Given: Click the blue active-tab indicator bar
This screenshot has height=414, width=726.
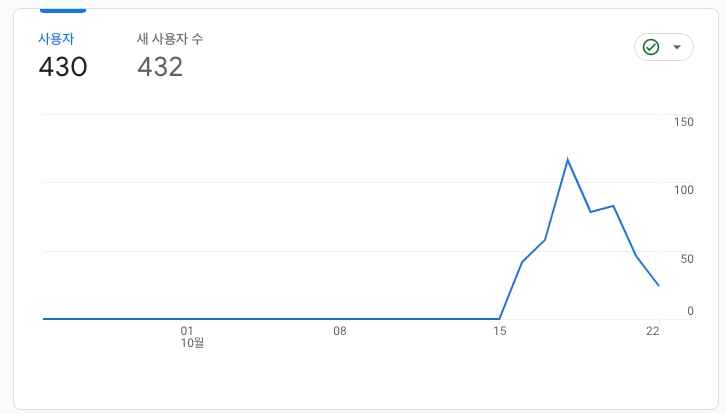Looking at the screenshot, I should click(63, 11).
